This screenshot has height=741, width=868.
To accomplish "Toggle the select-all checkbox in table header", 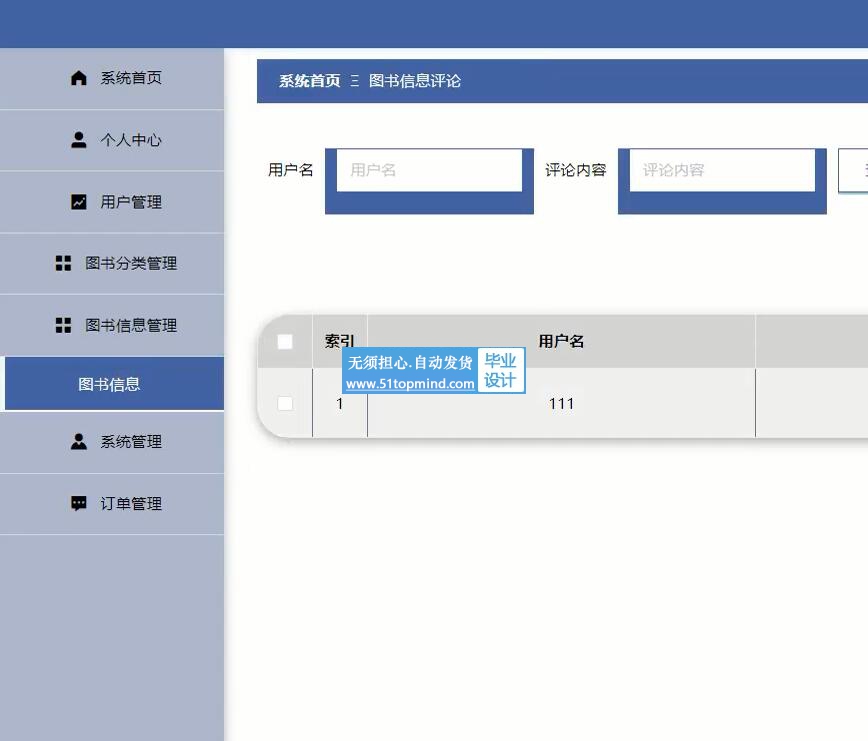I will pyautogui.click(x=285, y=342).
